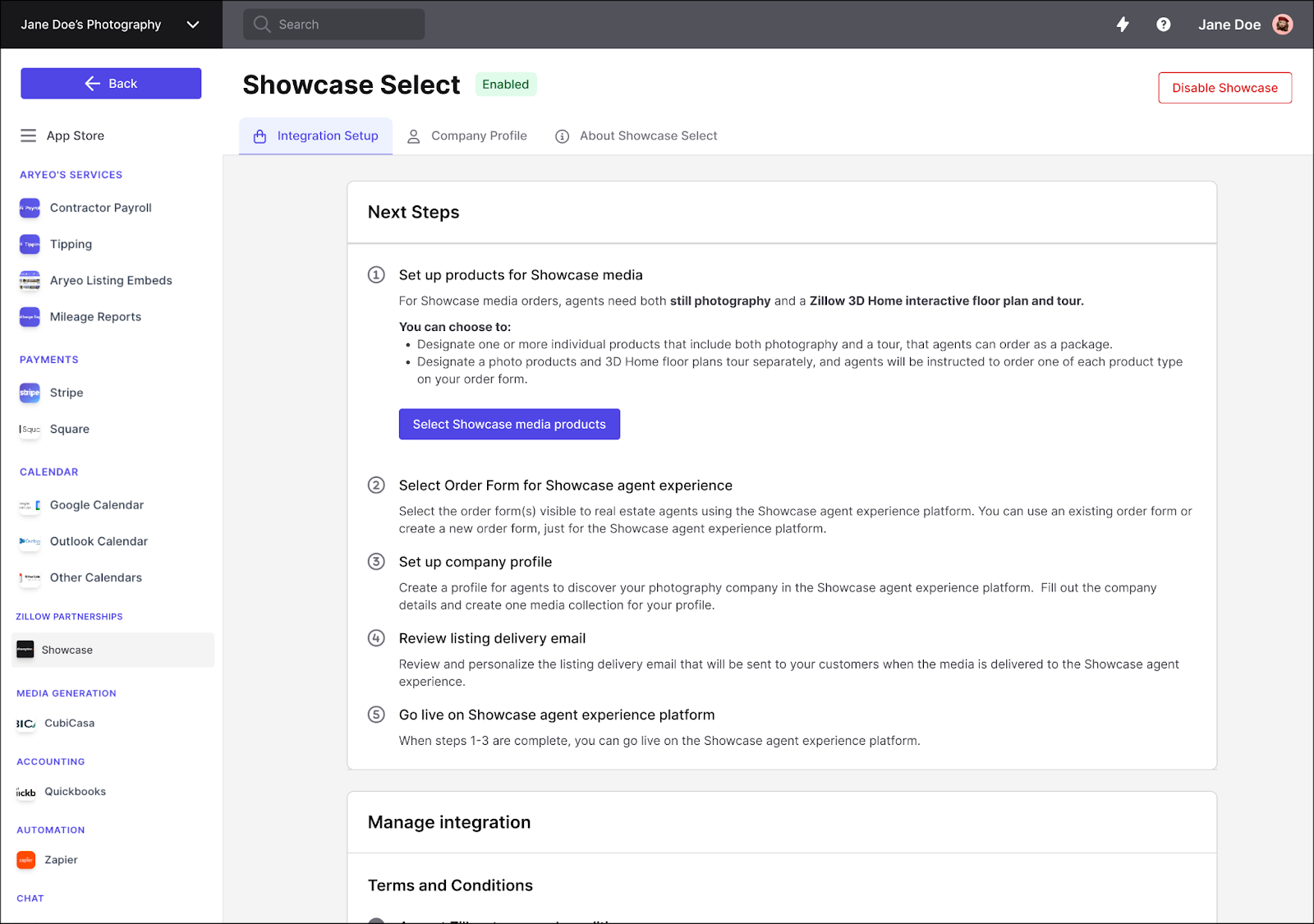
Task: Open the About Showcase Select tab
Action: (x=636, y=136)
